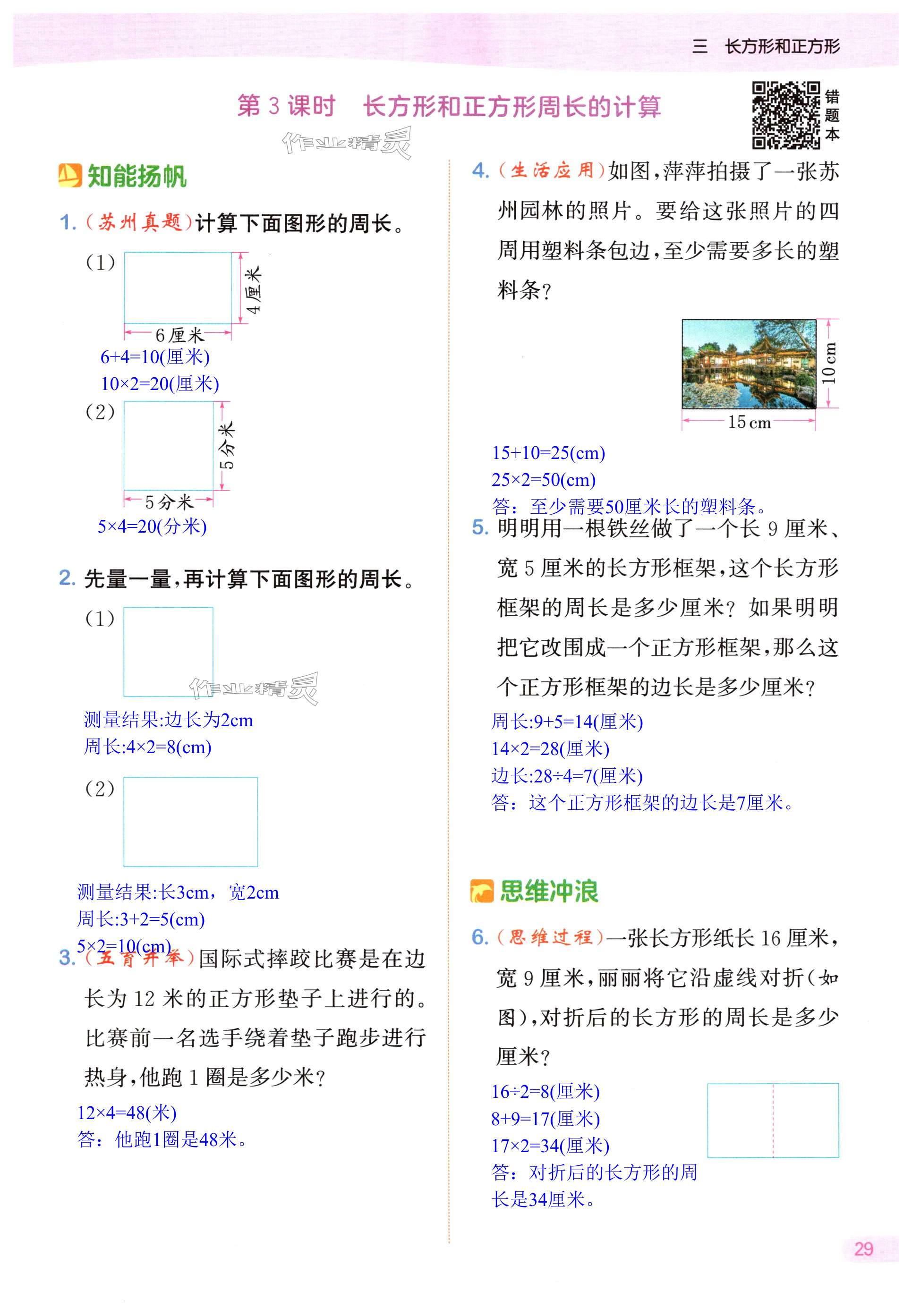Click the 苏州真题 tag in question 1
The height and width of the screenshot is (1316, 912).
(x=140, y=222)
